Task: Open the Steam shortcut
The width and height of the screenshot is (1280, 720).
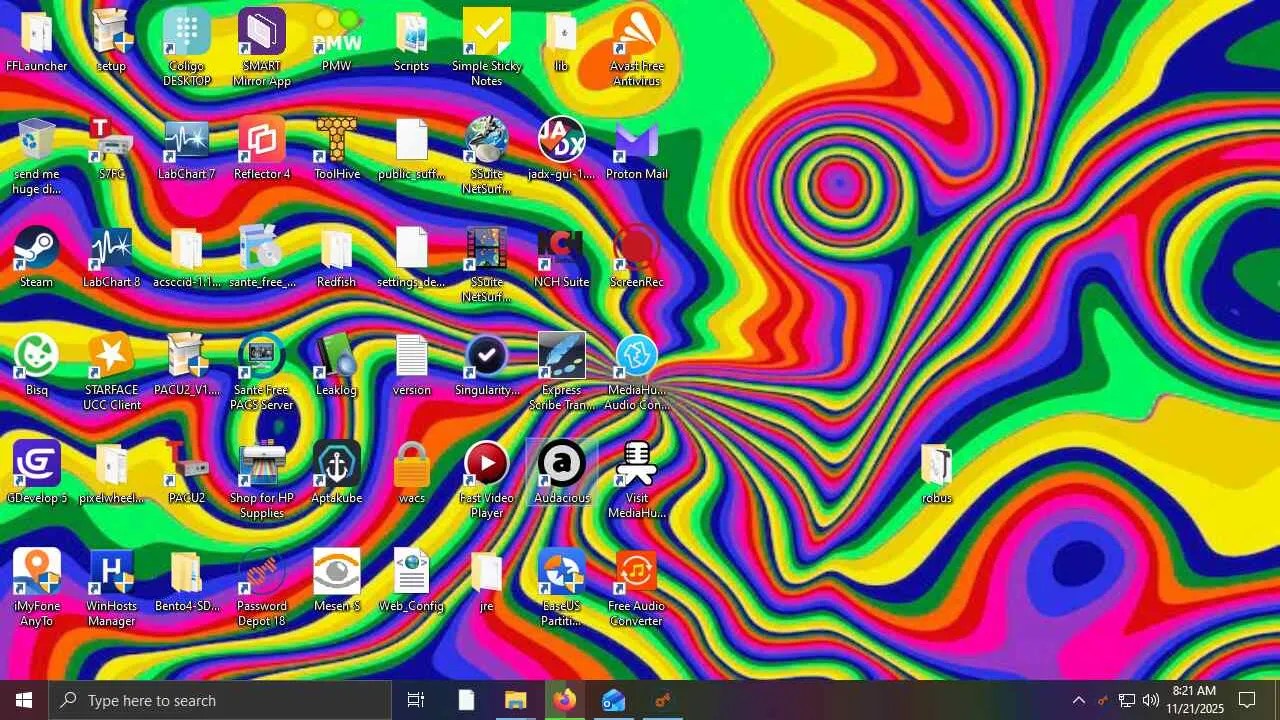Action: click(x=37, y=258)
